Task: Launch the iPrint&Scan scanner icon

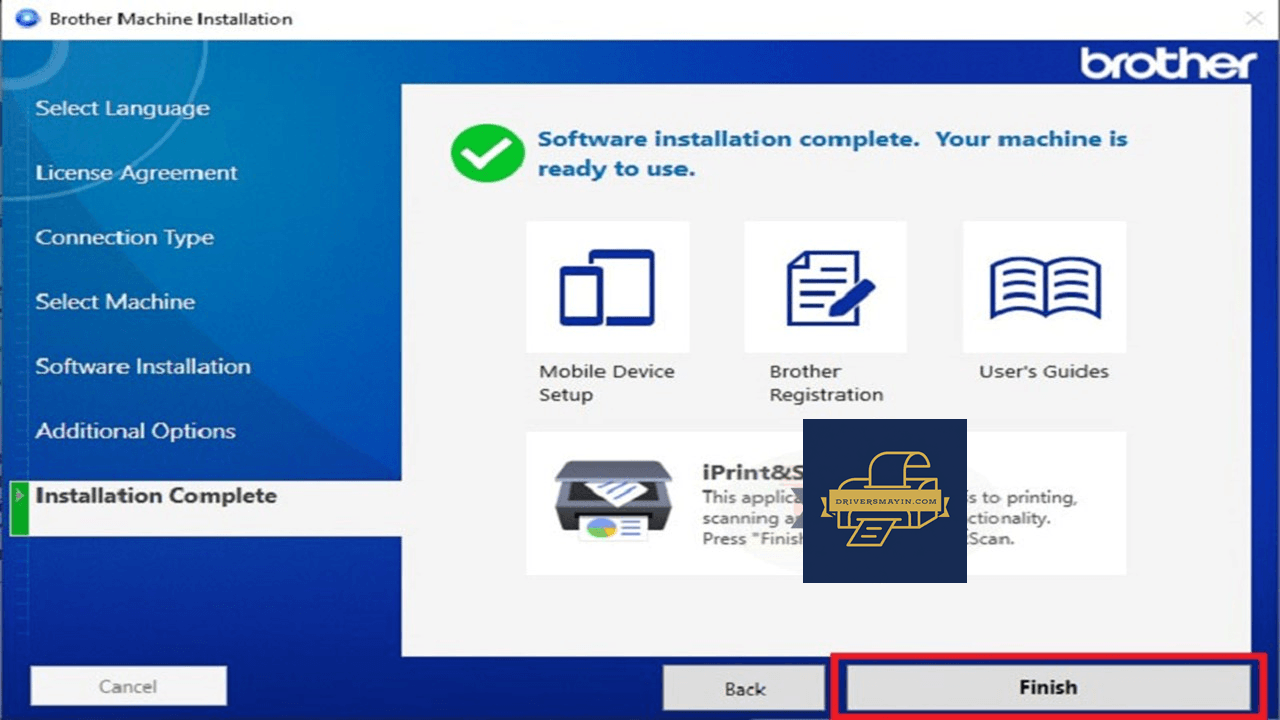Action: 612,499
